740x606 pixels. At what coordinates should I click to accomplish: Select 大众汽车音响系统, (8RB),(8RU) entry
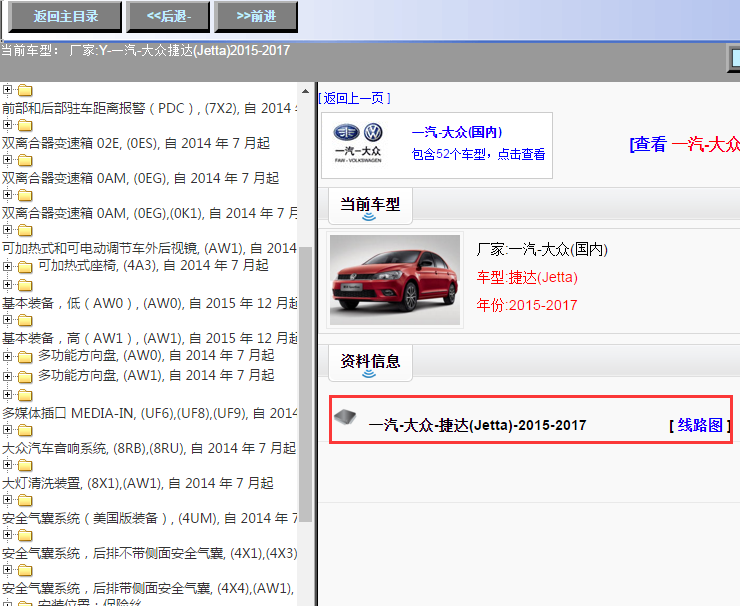point(149,448)
